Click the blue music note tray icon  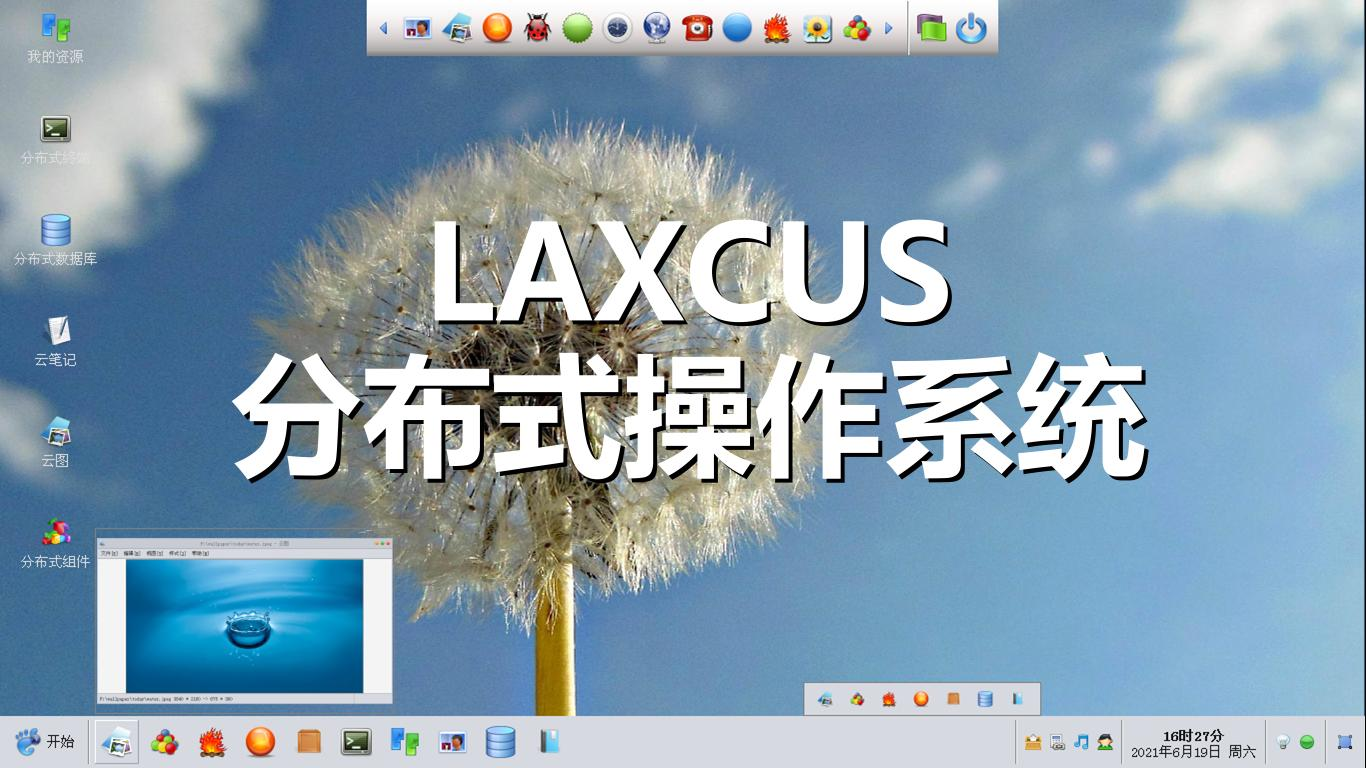(x=1081, y=742)
